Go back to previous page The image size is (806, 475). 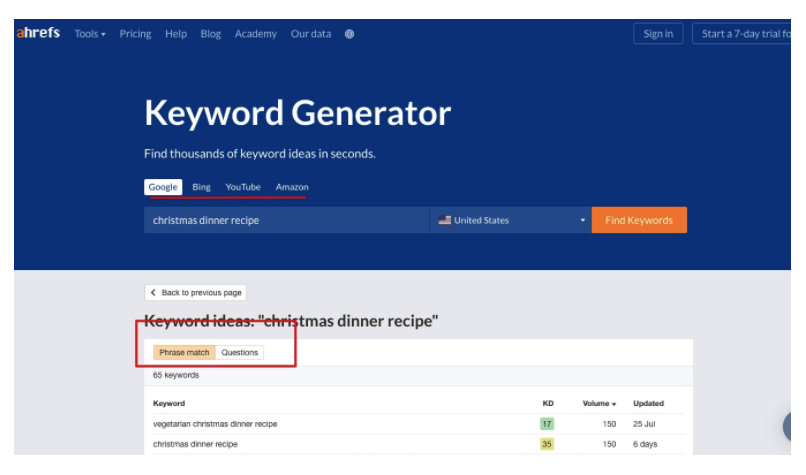pyautogui.click(x=195, y=293)
